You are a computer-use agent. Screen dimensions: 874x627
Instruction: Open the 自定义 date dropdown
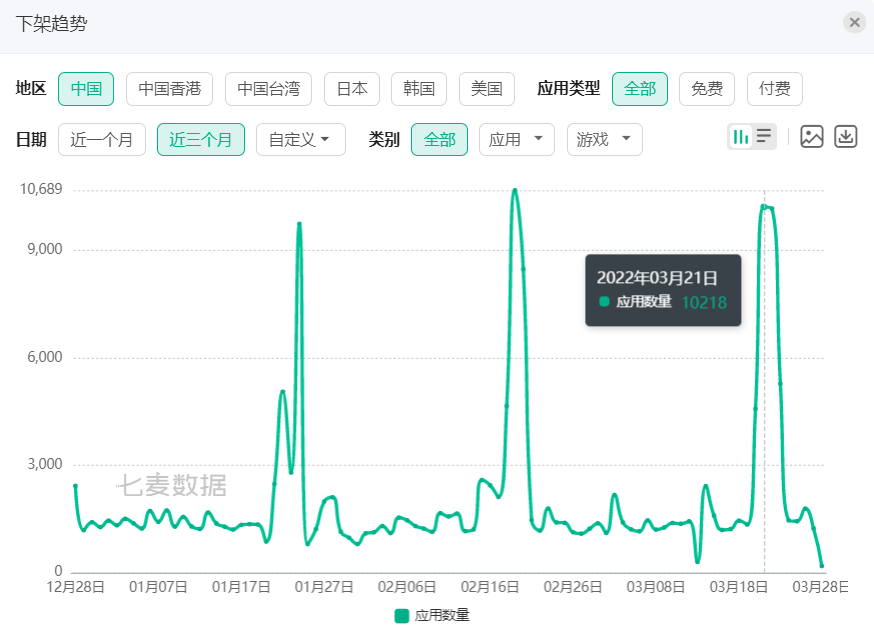301,139
